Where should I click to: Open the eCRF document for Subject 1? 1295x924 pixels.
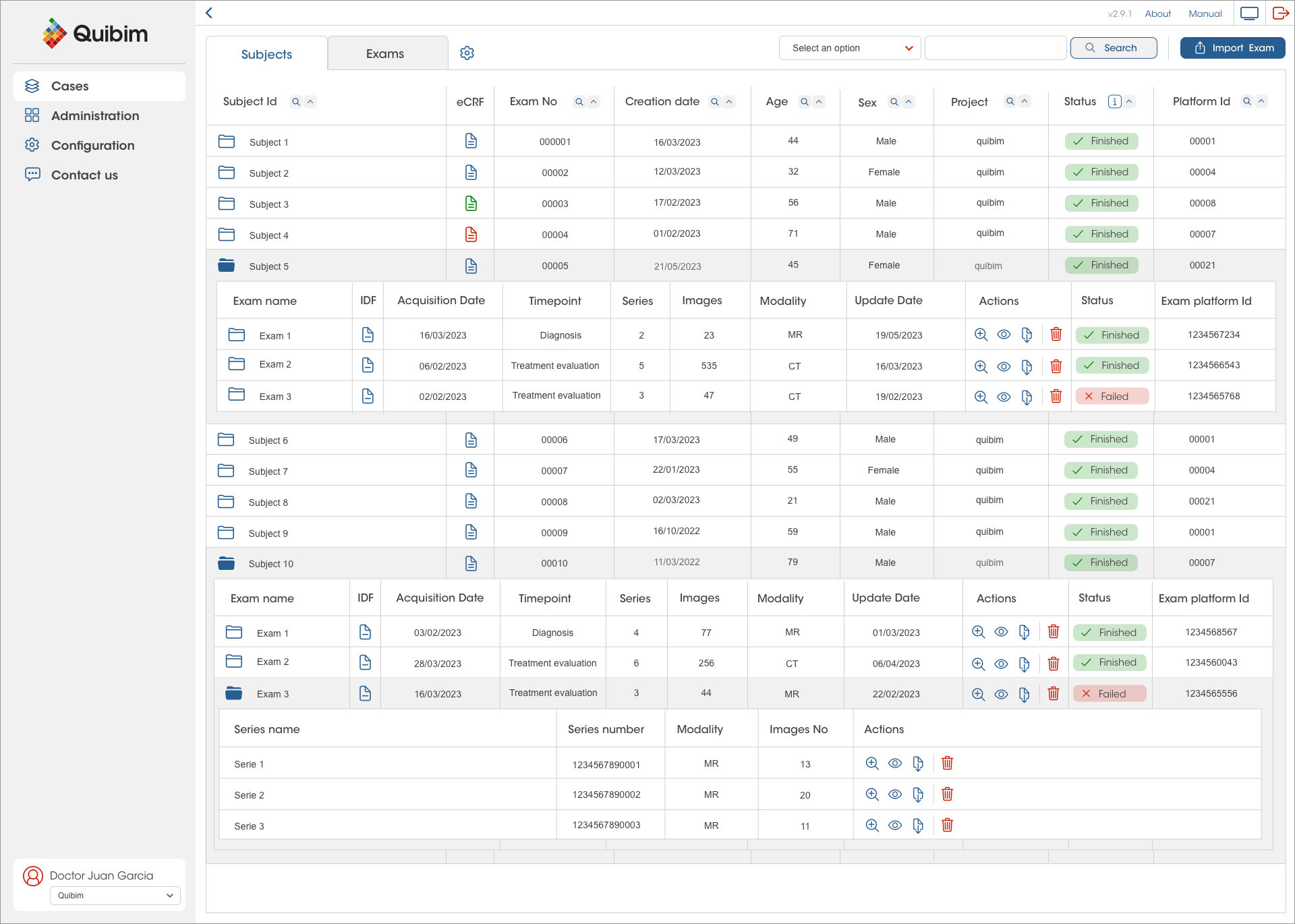tap(470, 141)
